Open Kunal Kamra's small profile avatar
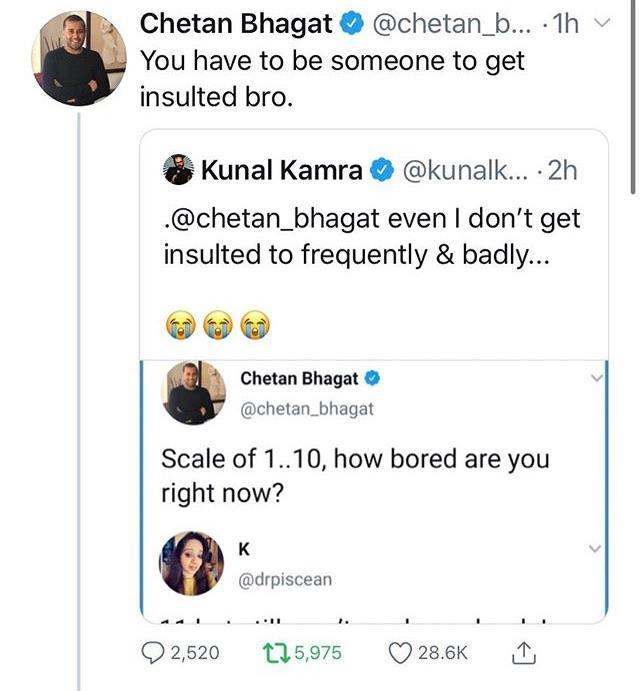The height and width of the screenshot is (691, 640). click(x=178, y=171)
